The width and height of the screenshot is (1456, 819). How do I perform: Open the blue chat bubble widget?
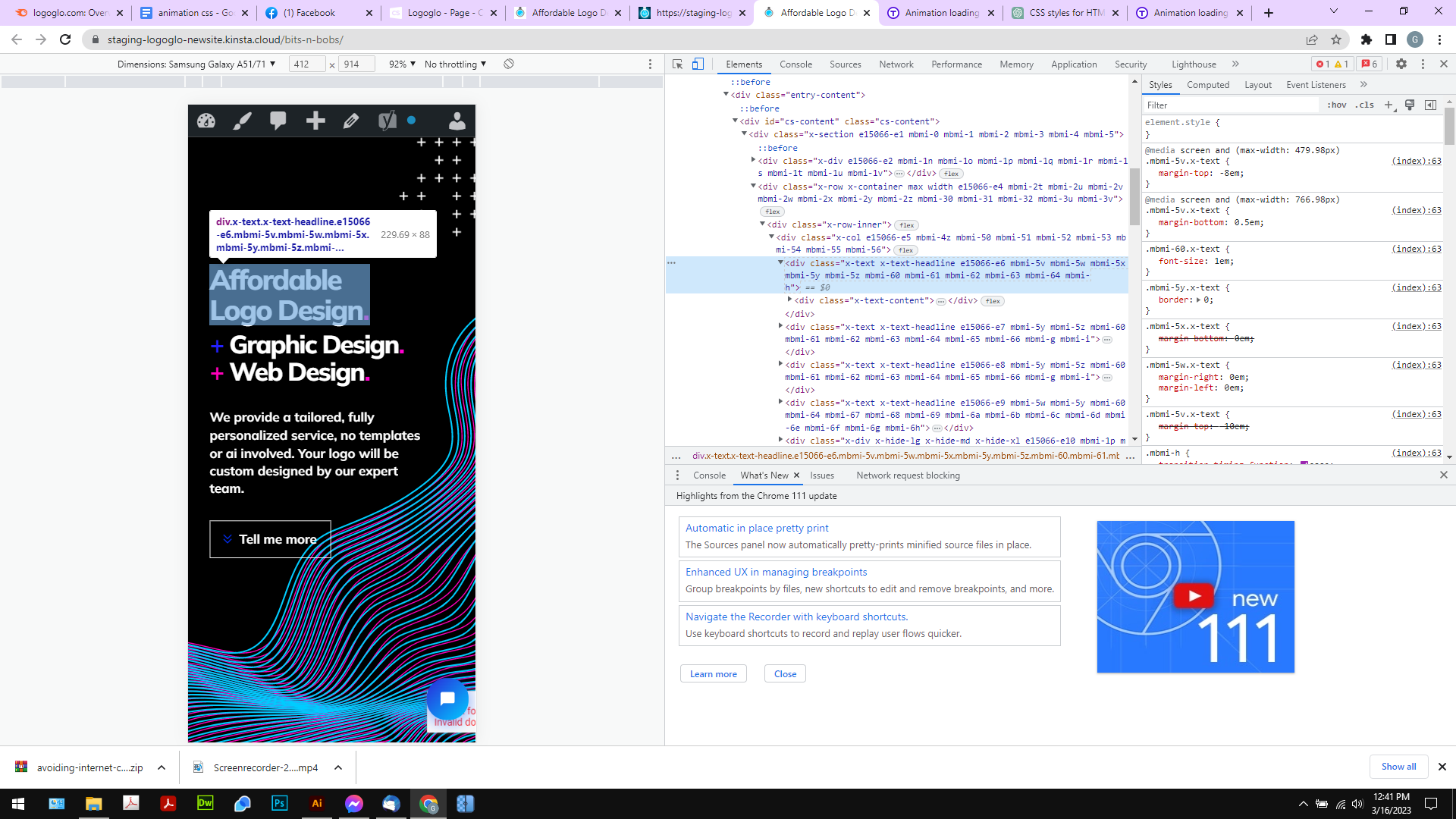click(x=447, y=698)
